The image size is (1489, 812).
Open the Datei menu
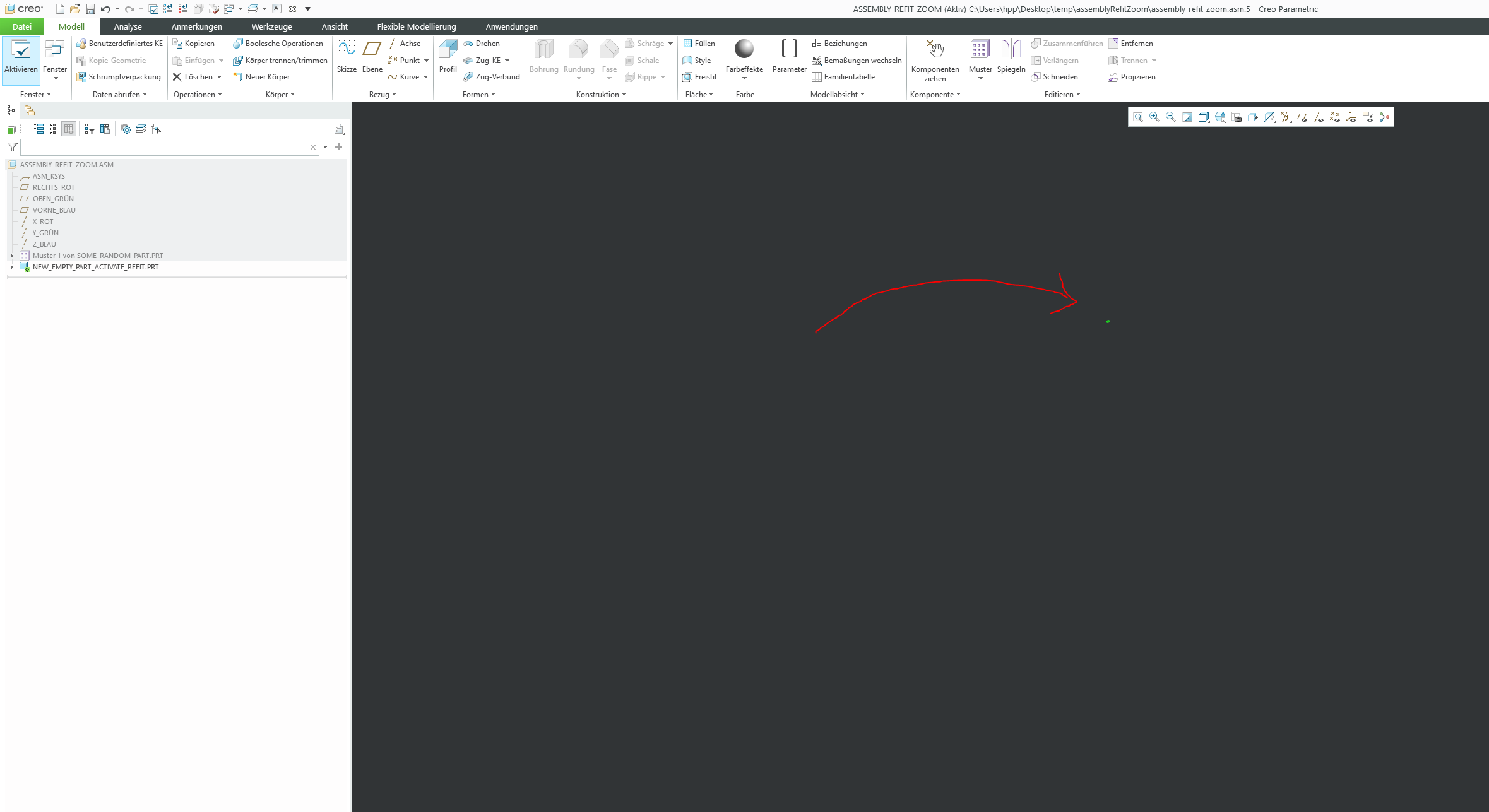click(21, 26)
